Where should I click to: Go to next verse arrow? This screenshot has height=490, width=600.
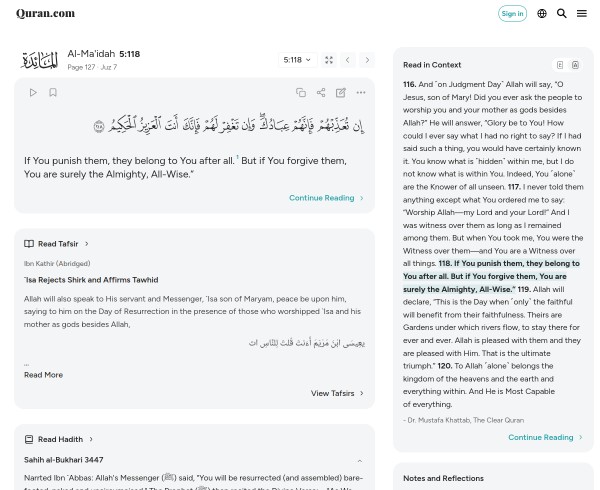[x=367, y=60]
